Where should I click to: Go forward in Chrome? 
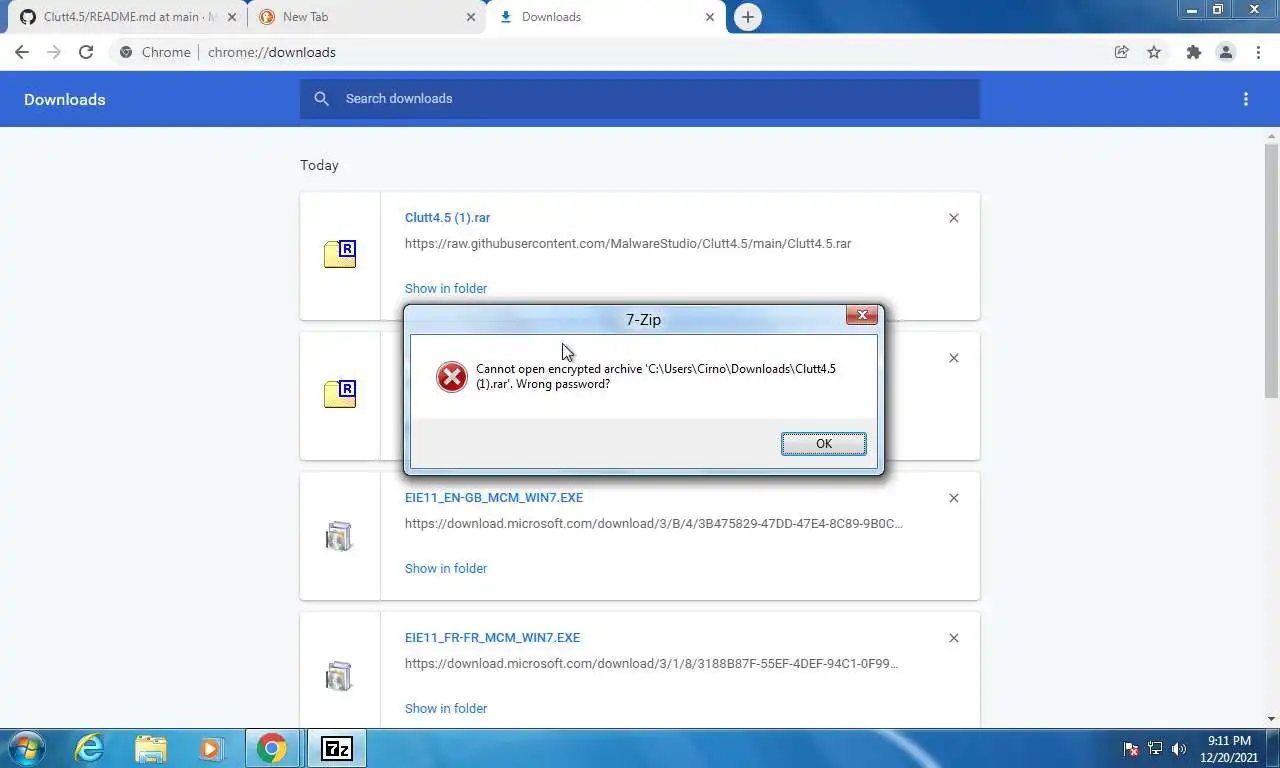[54, 52]
